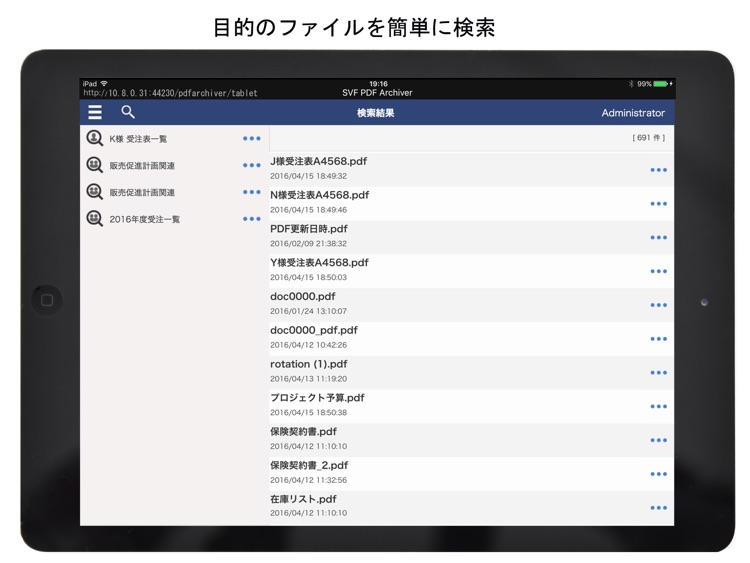The height and width of the screenshot is (563, 750).
Task: Open more options for 保険契約書.pdf
Action: pyautogui.click(x=659, y=440)
